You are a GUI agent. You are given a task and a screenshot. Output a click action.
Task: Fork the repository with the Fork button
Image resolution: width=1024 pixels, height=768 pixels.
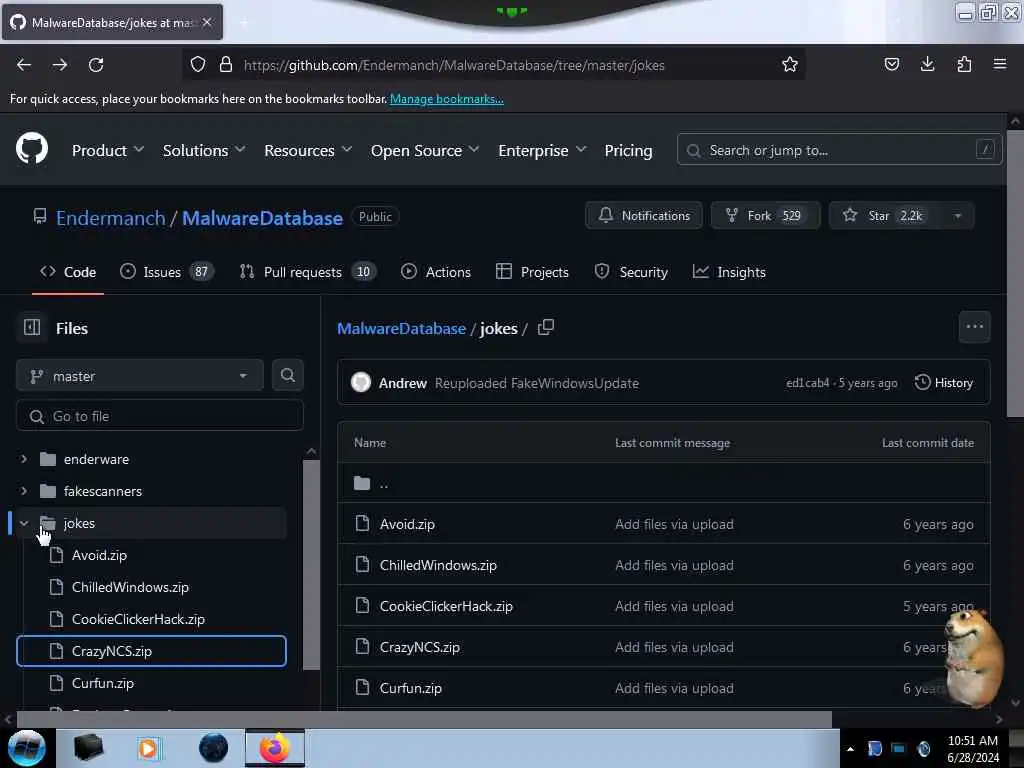pyautogui.click(x=765, y=216)
